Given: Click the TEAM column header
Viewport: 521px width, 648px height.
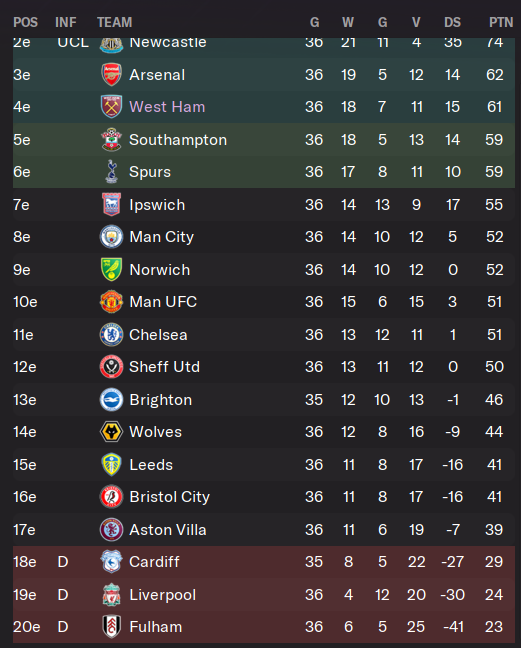Looking at the screenshot, I should (x=114, y=22).
